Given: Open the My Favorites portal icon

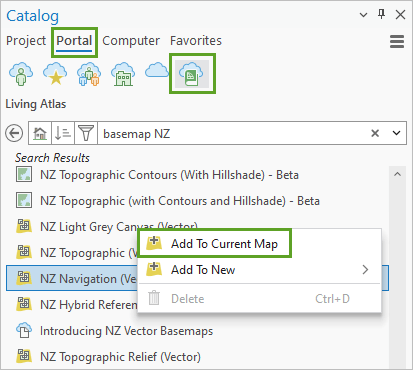Looking at the screenshot, I should (55, 74).
